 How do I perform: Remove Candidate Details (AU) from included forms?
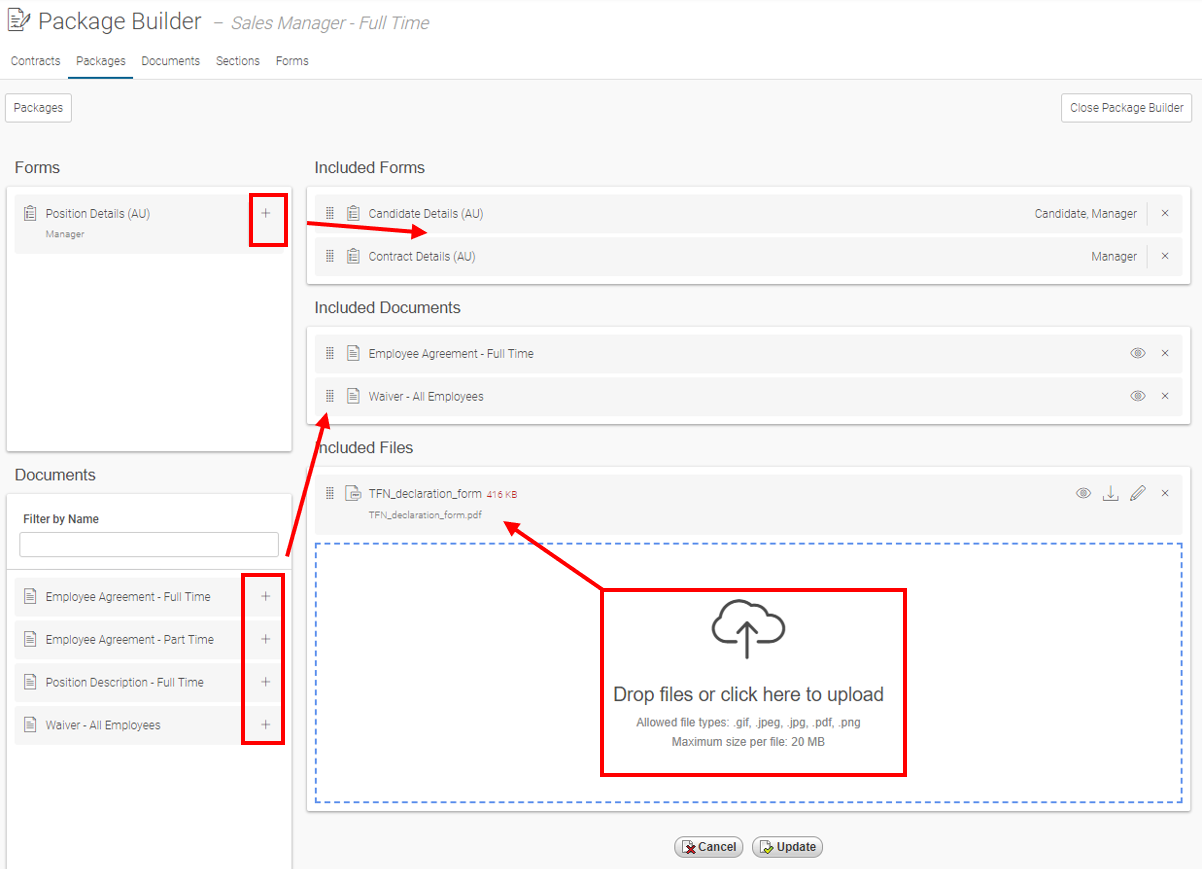coord(1165,213)
